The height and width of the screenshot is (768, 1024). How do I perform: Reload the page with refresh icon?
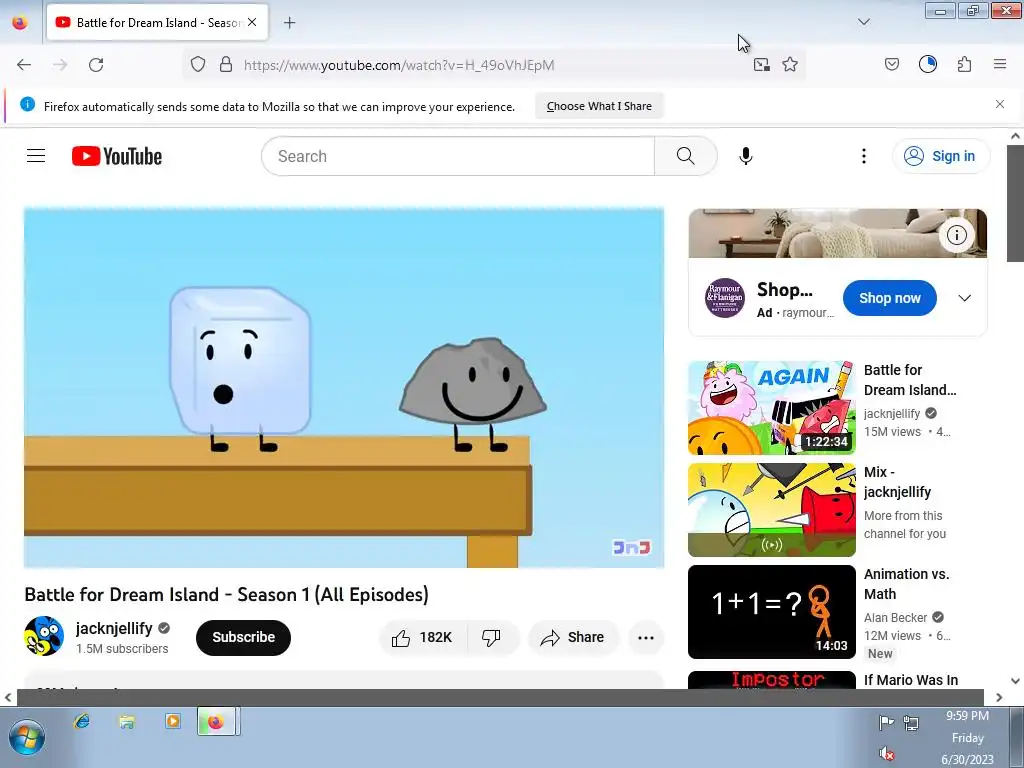pos(96,65)
